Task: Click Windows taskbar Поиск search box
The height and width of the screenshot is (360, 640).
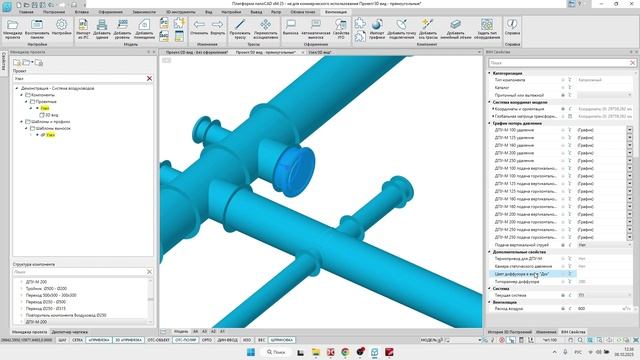Action: tap(276, 352)
